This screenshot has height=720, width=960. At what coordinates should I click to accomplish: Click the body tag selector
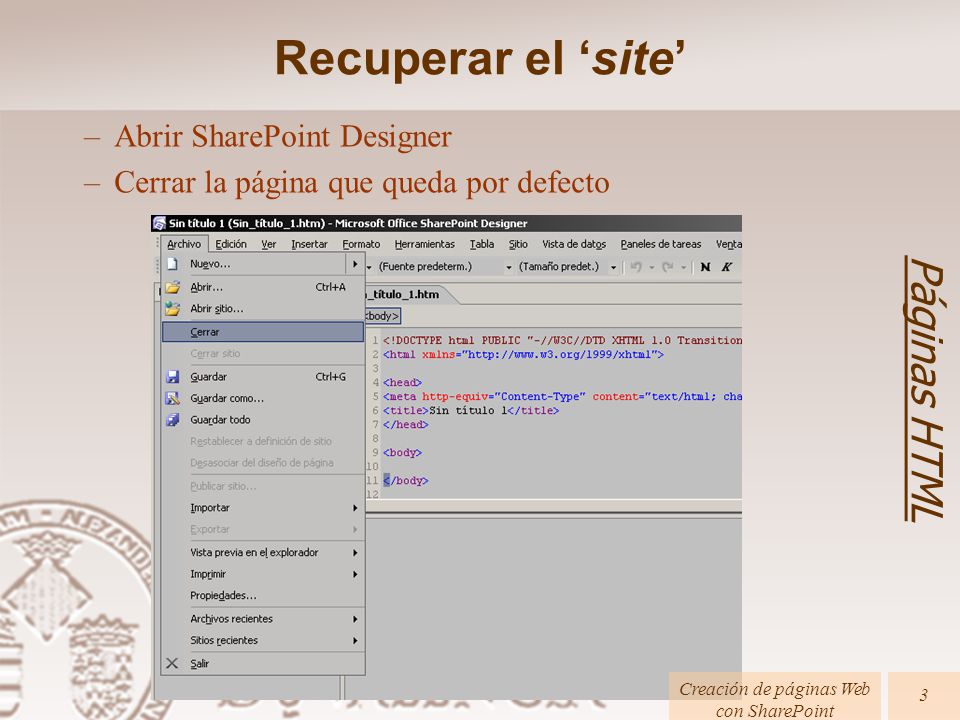click(383, 316)
